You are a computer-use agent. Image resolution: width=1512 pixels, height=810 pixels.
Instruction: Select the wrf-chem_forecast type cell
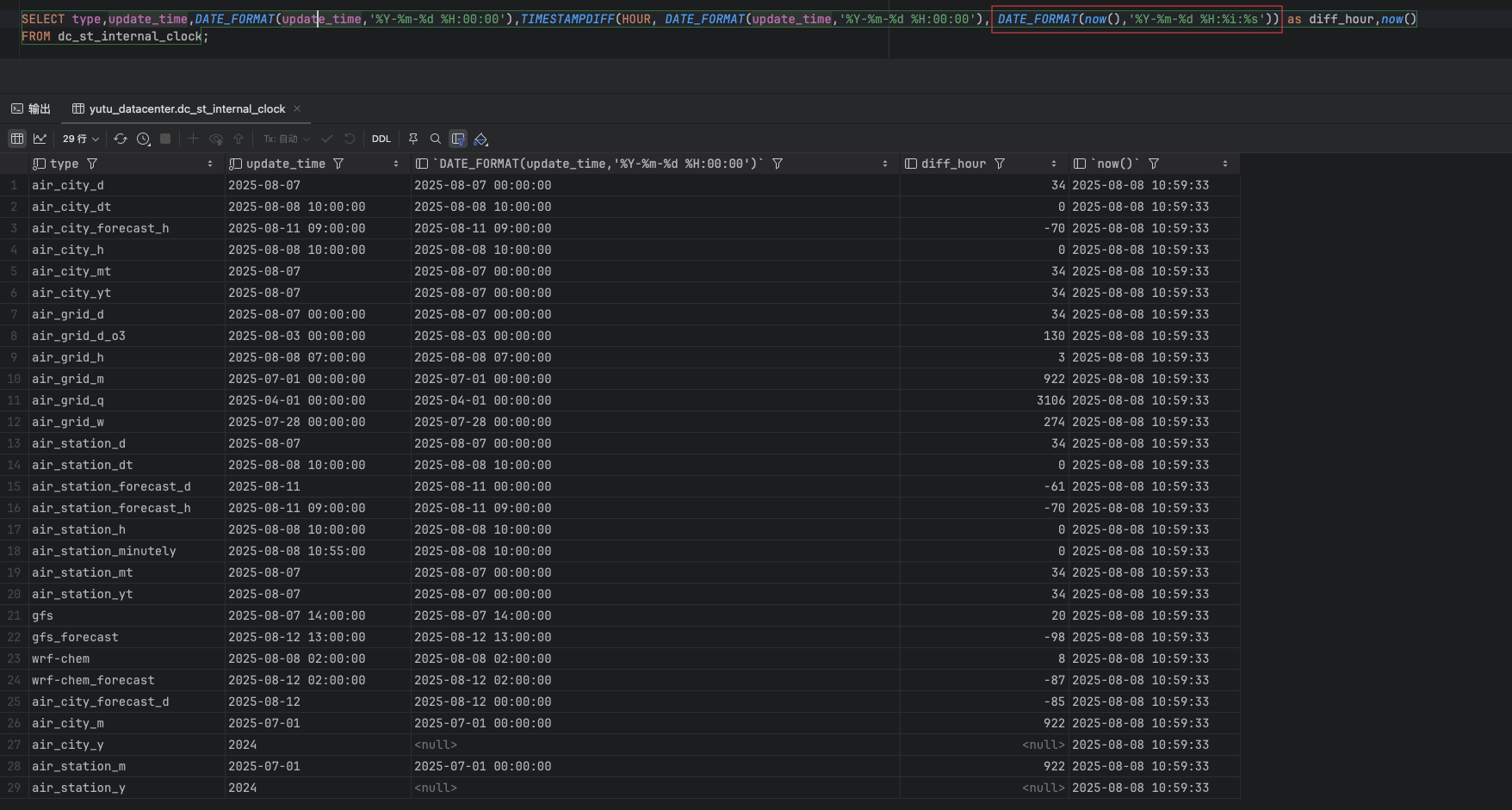coord(127,680)
